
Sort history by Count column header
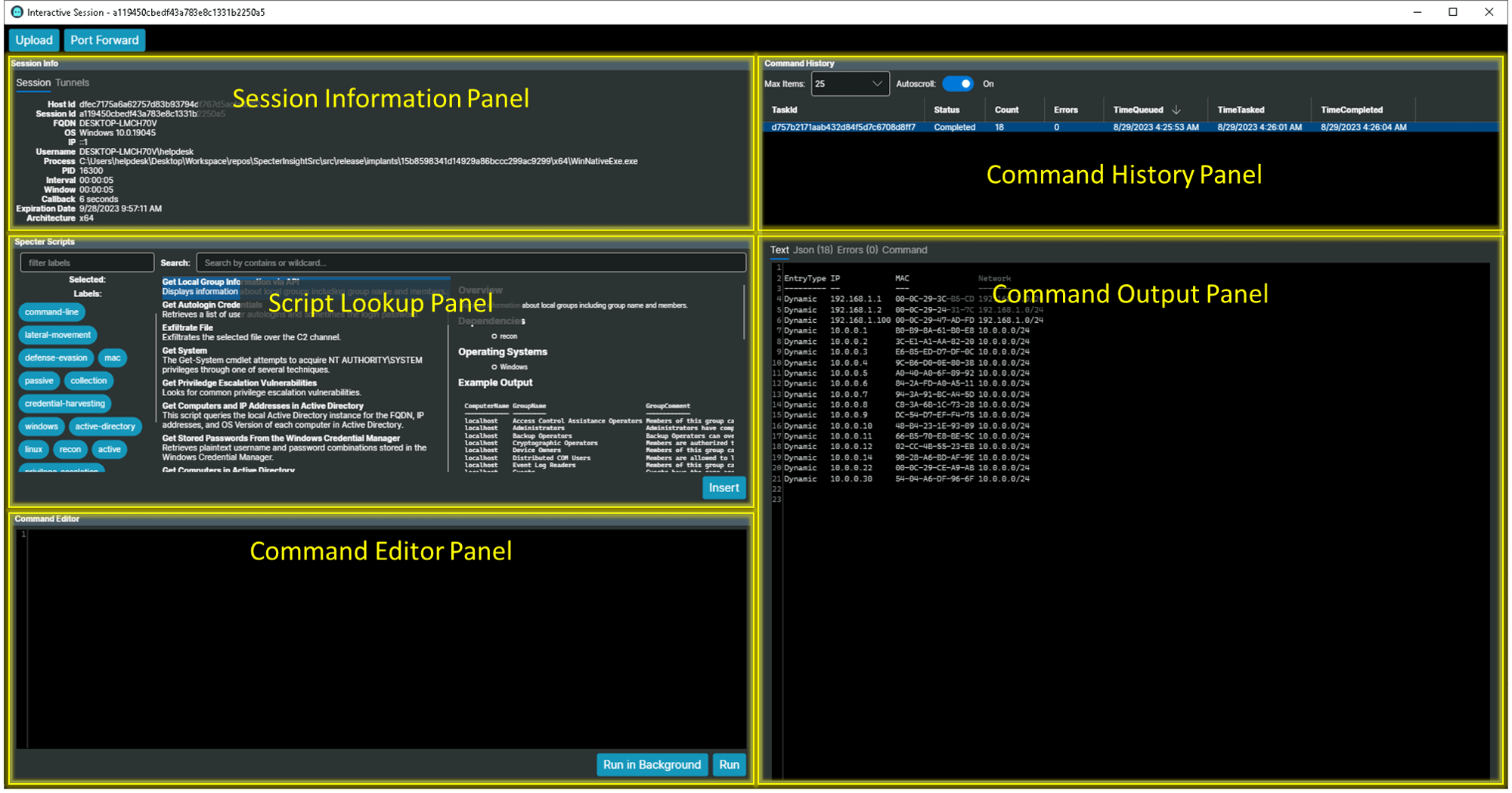click(1006, 110)
